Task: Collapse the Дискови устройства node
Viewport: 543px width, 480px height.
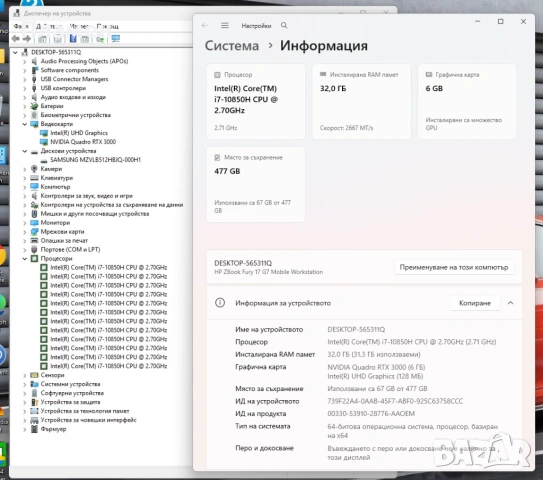Action: click(x=25, y=151)
